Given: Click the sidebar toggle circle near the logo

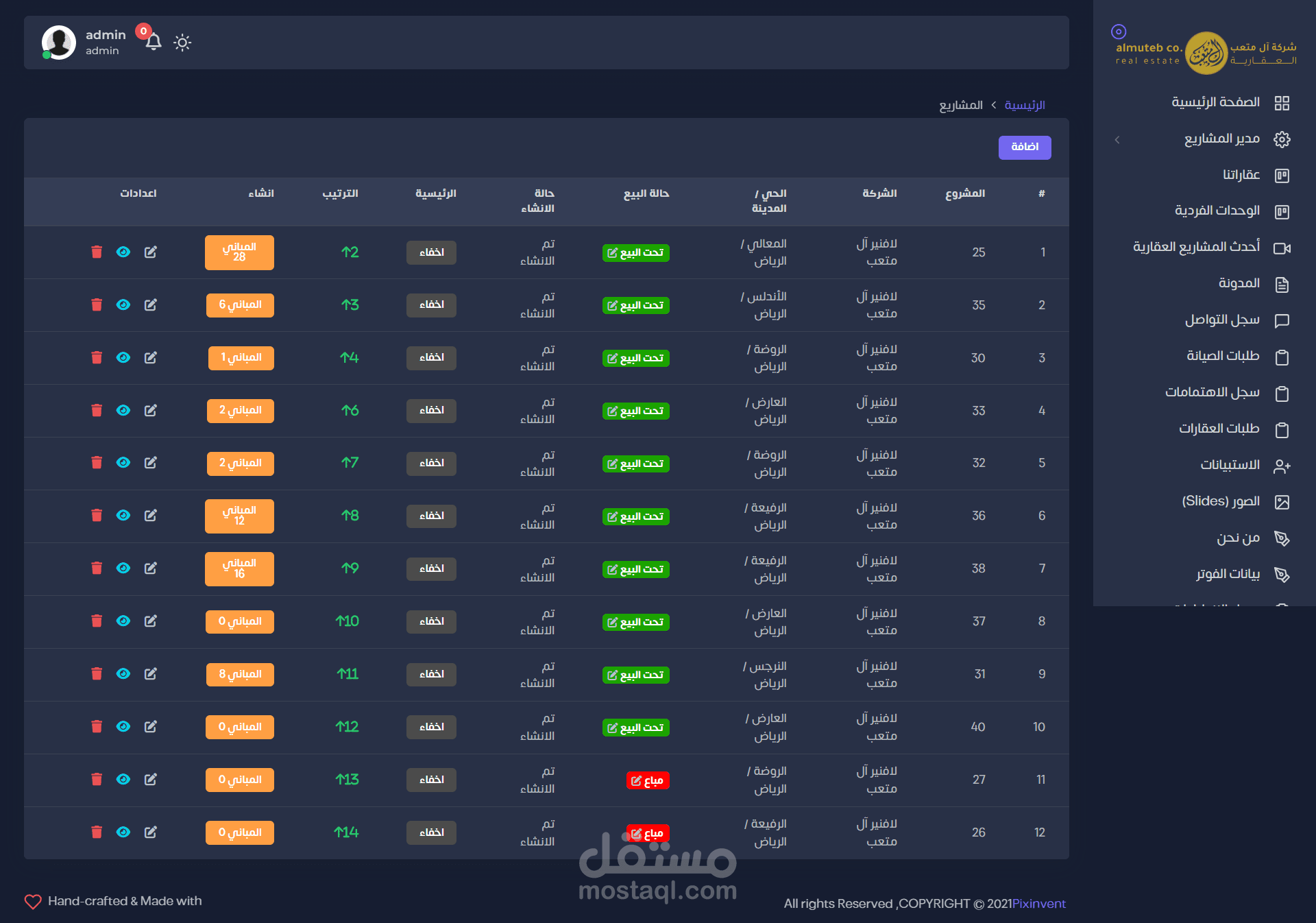Looking at the screenshot, I should tap(1119, 32).
